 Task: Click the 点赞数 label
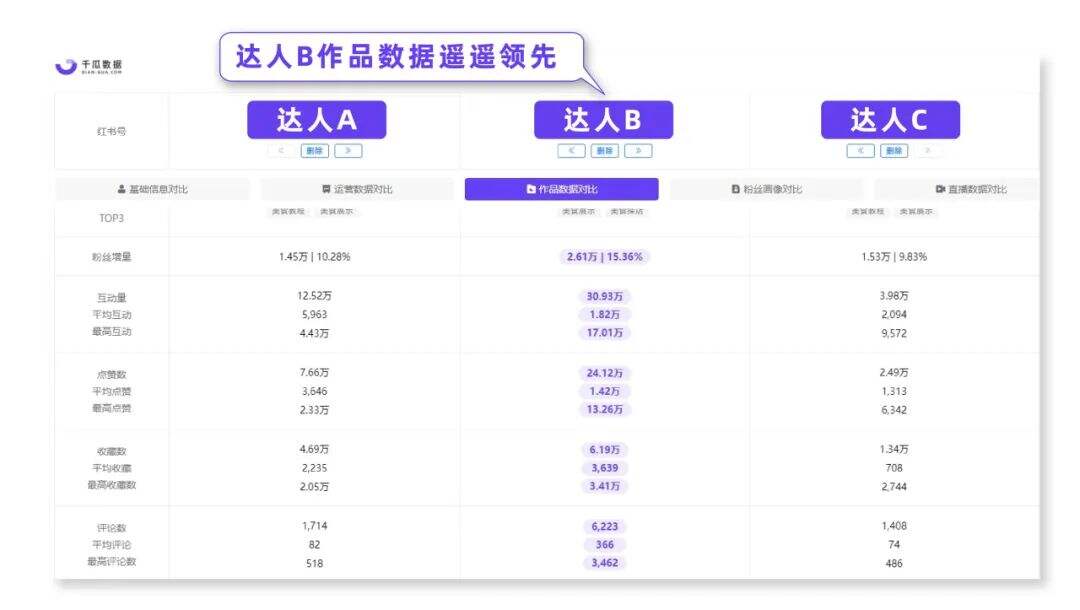(x=112, y=375)
